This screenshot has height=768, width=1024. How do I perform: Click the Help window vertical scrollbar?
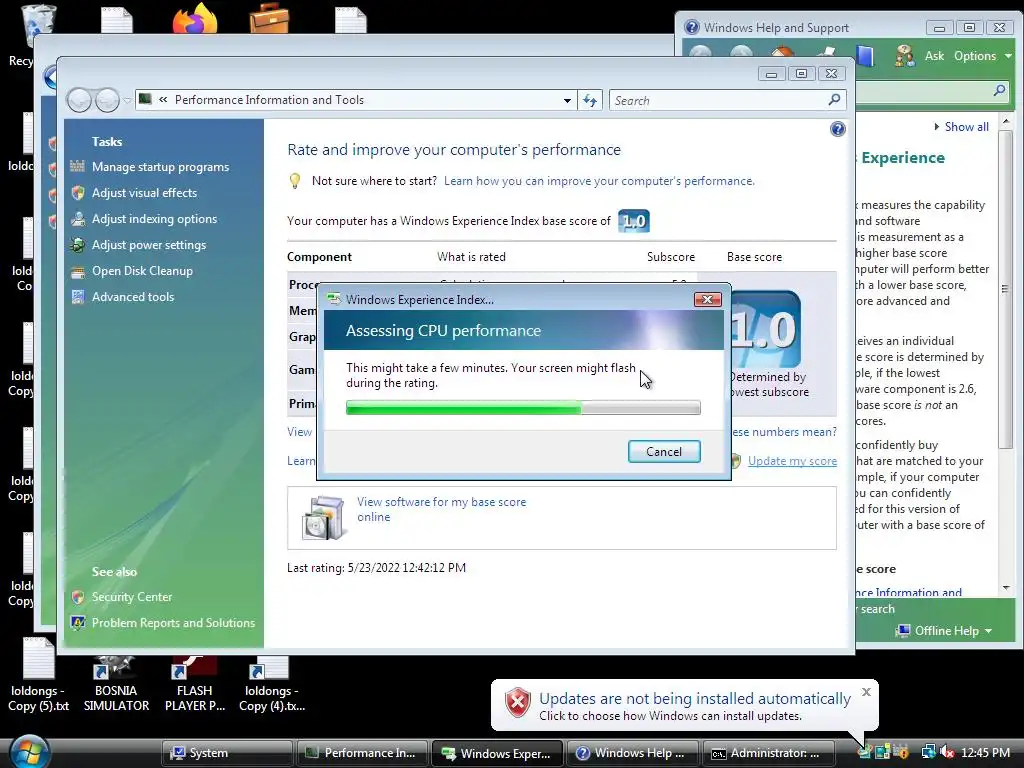click(1005, 287)
